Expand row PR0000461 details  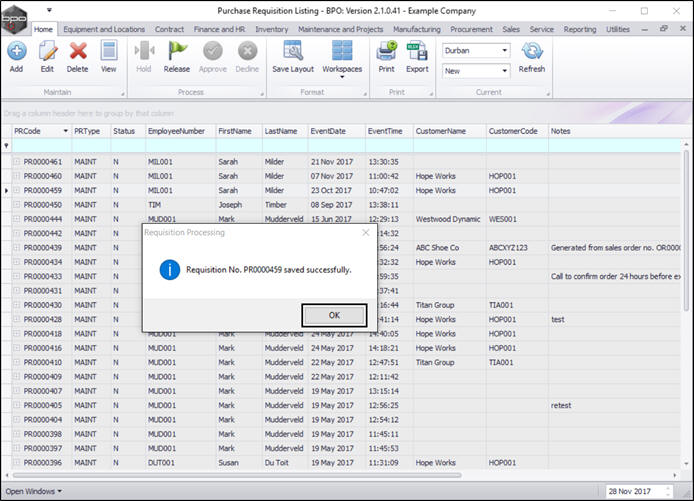[16, 161]
